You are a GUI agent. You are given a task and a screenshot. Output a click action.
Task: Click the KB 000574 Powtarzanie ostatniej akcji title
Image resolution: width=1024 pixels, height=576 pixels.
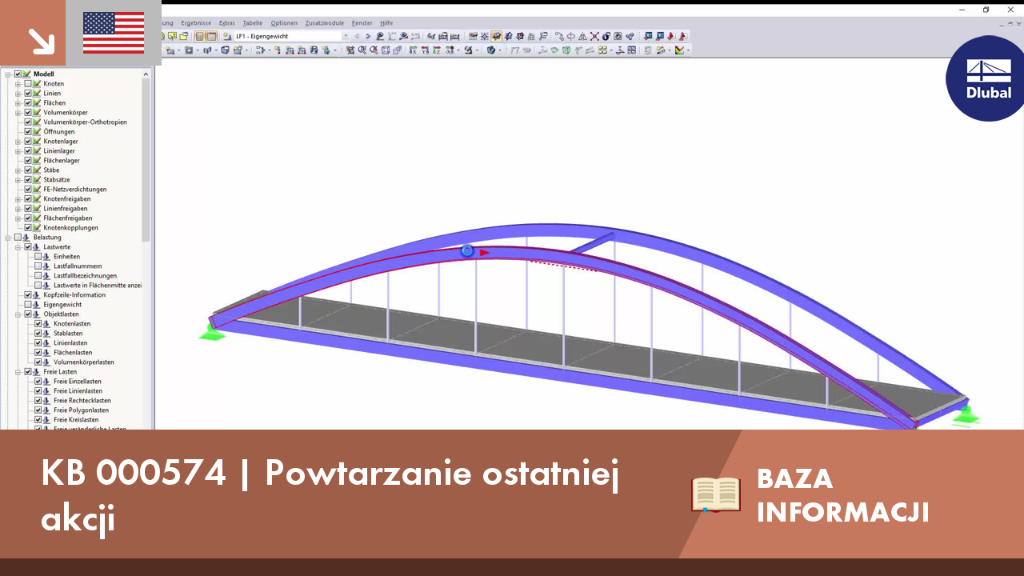pyautogui.click(x=330, y=494)
